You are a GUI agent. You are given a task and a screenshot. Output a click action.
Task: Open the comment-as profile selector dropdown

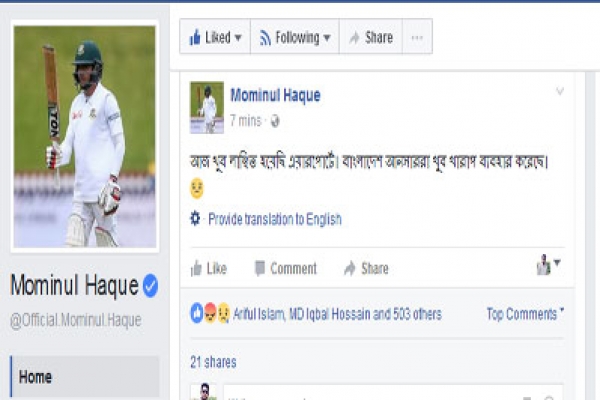coord(548,264)
